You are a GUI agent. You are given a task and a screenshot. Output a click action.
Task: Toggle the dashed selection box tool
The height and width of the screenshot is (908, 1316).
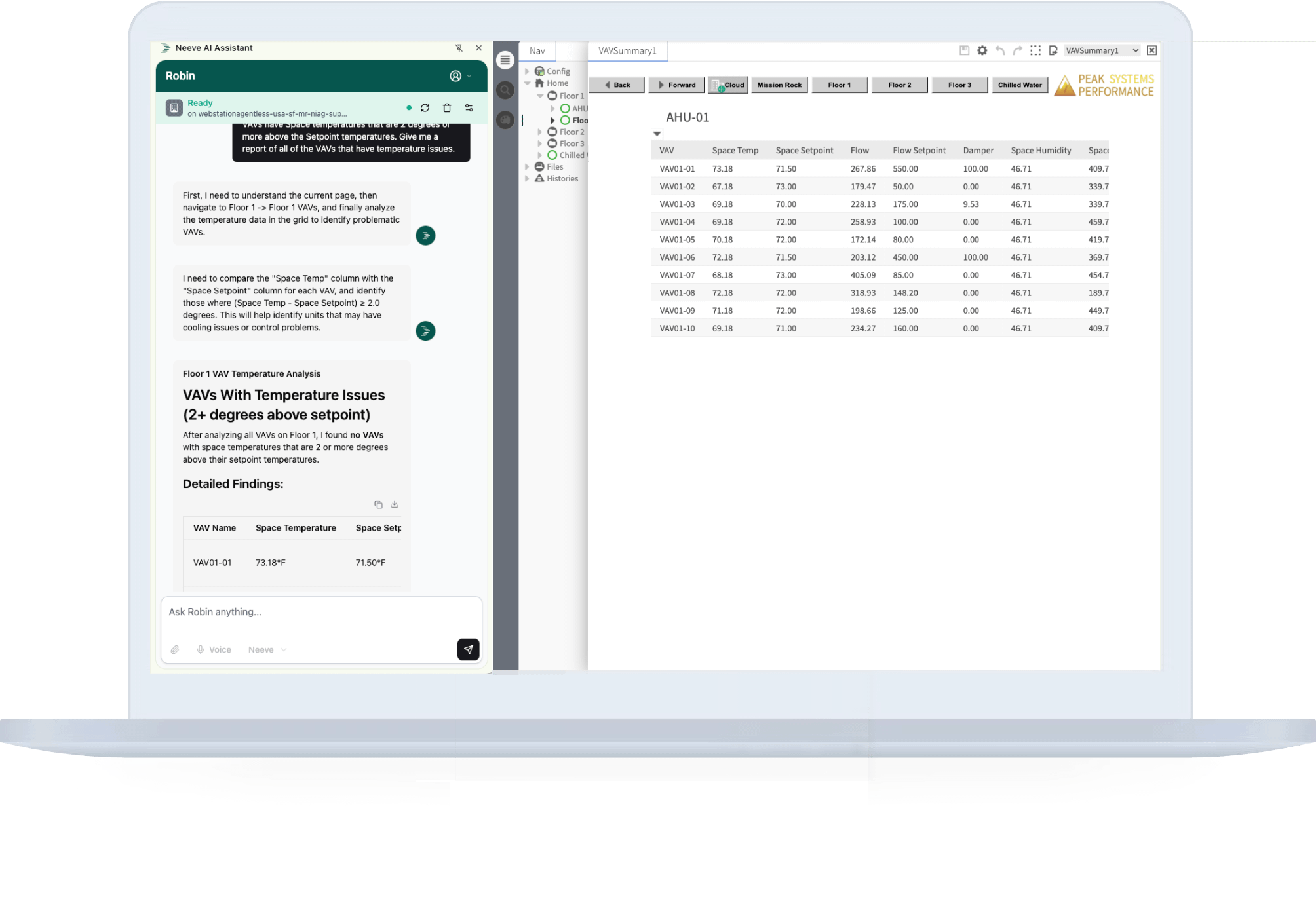[1035, 50]
